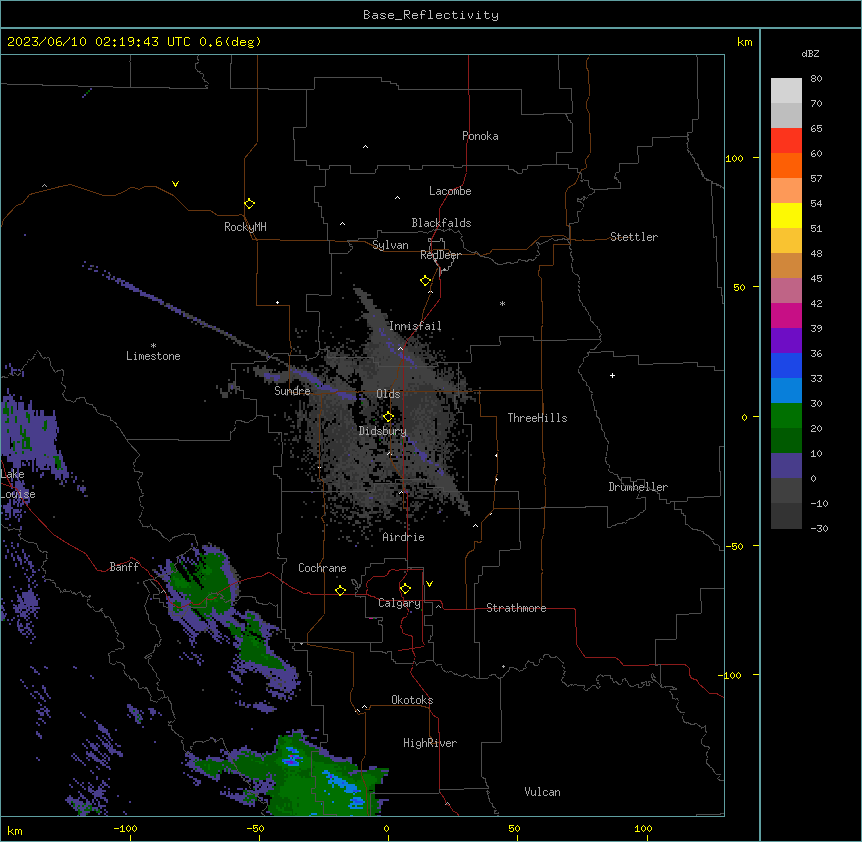The height and width of the screenshot is (842, 862).
Task: Click the Vulcan label
Action: 542,792
